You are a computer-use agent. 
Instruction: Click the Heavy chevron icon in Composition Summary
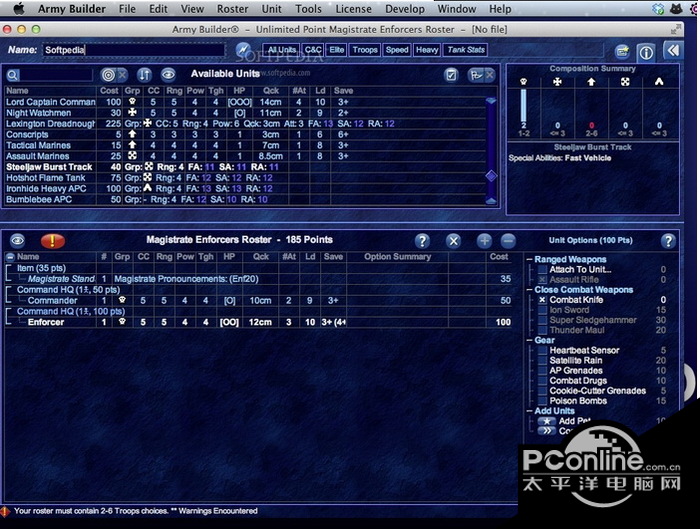pyautogui.click(x=659, y=81)
